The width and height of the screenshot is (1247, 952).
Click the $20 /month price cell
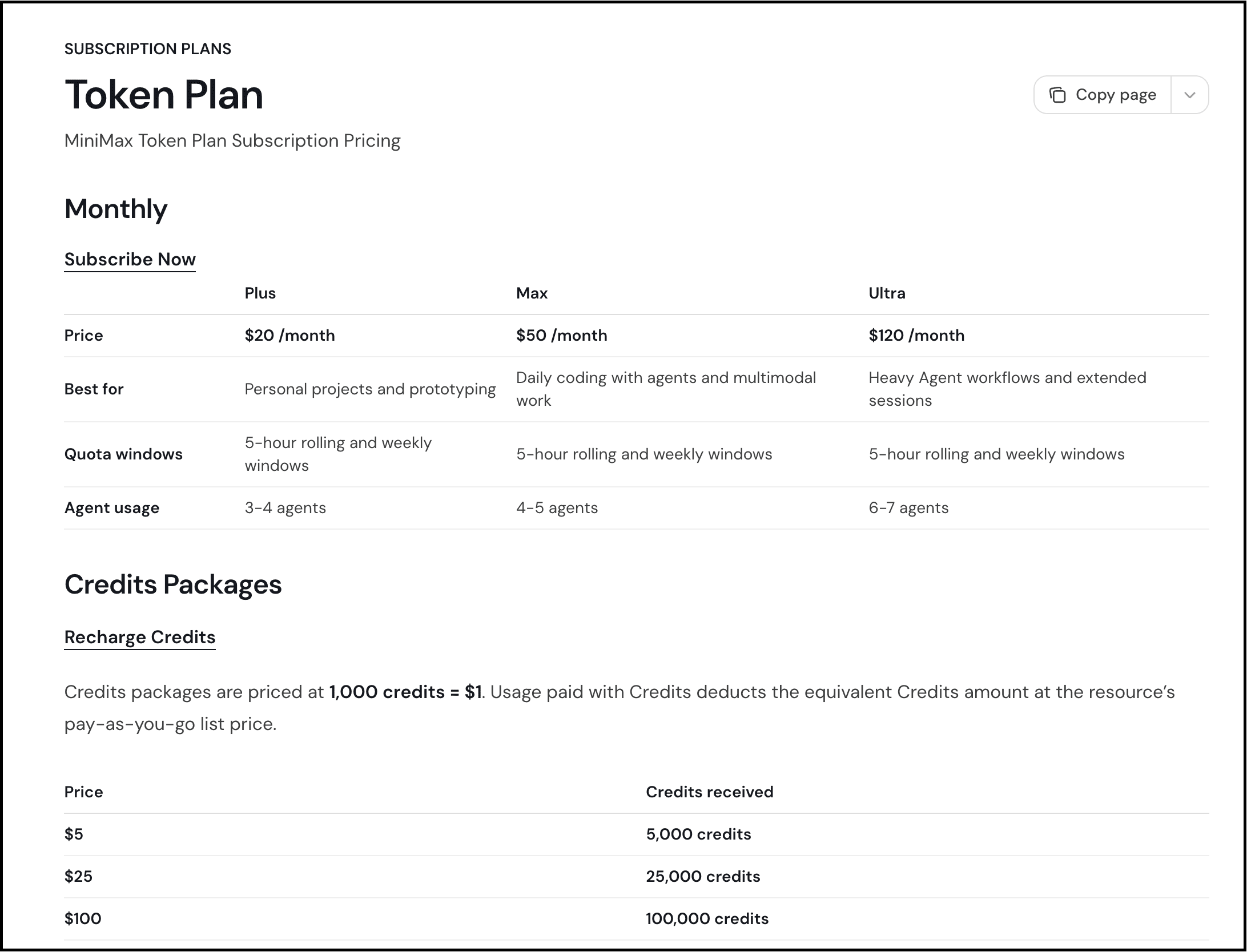(x=290, y=336)
